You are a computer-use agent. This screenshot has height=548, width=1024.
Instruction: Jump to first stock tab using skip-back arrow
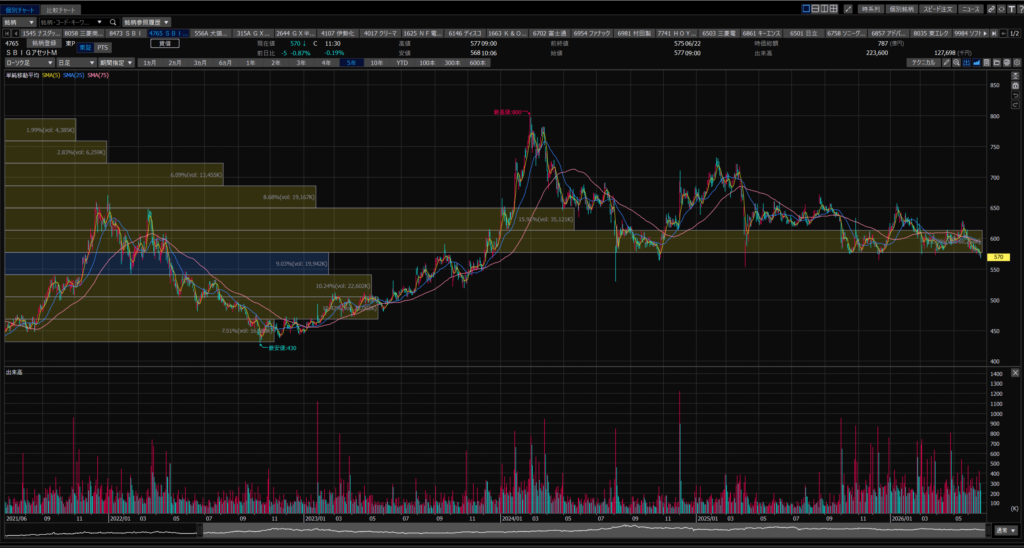[7, 33]
